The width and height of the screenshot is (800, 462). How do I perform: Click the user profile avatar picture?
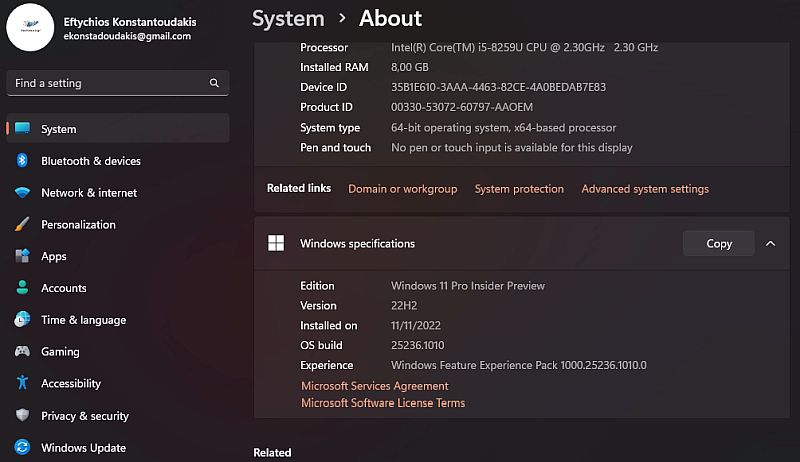click(x=30, y=27)
